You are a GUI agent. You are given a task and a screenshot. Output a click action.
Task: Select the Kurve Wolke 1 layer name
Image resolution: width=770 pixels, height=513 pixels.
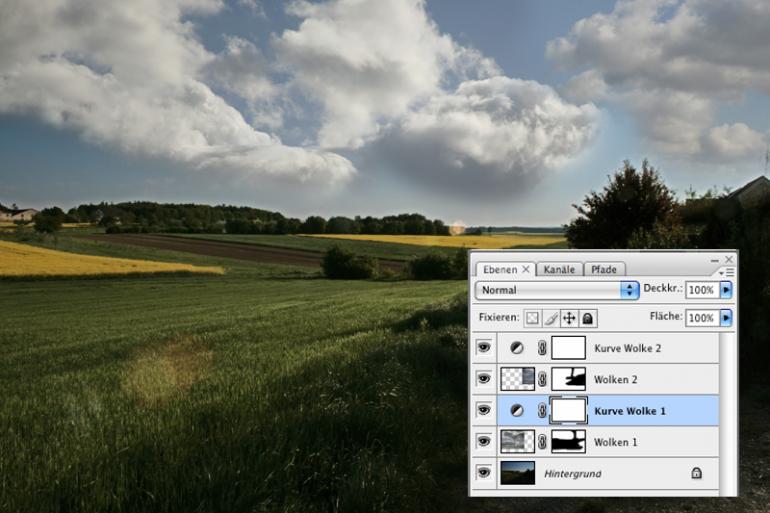pos(630,411)
